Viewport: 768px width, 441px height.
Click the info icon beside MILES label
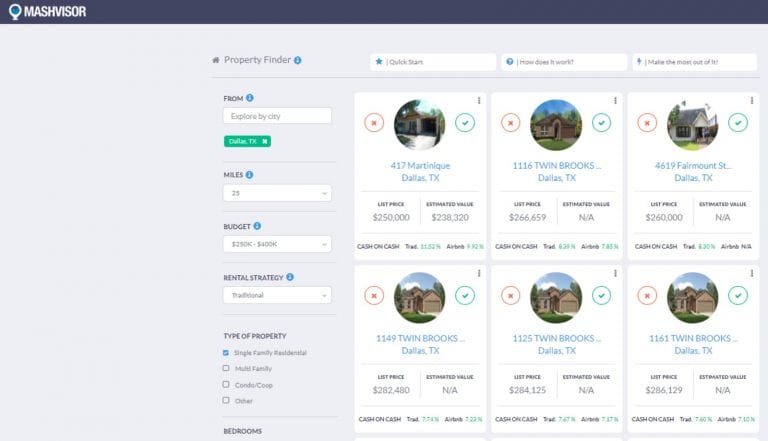tap(249, 174)
